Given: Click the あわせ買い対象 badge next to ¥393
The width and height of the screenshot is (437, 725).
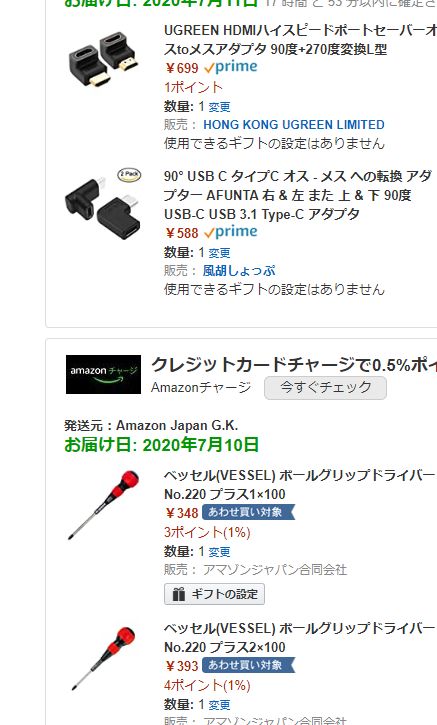Looking at the screenshot, I should pos(248,665).
